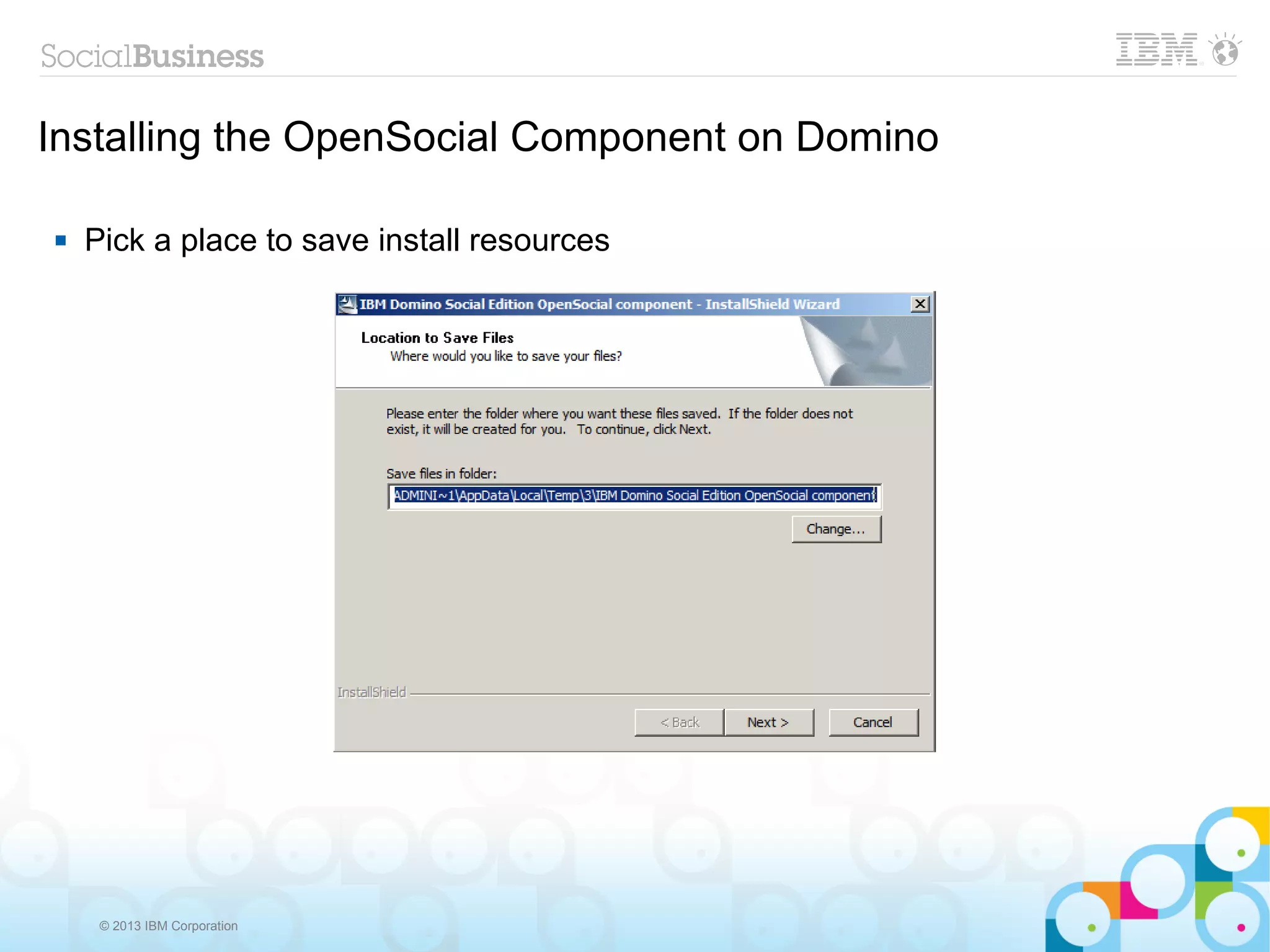1270x952 pixels.
Task: Click the disabled < Back button
Action: point(680,723)
